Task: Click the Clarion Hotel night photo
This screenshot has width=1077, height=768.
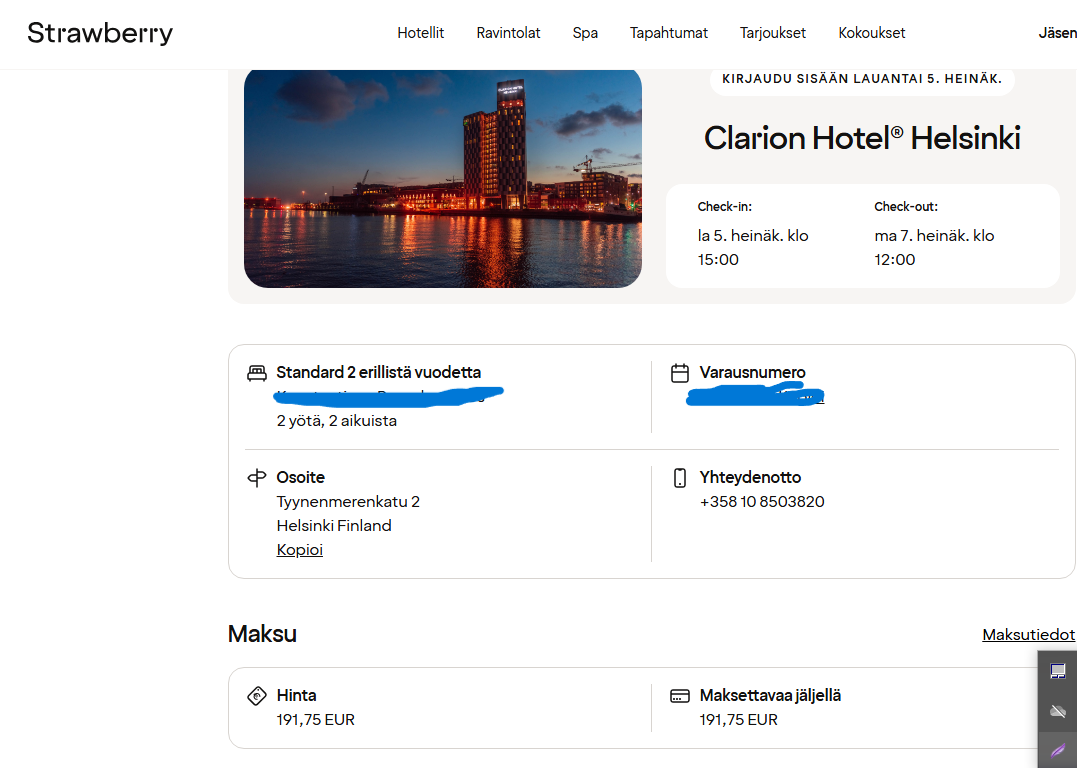Action: (x=443, y=178)
